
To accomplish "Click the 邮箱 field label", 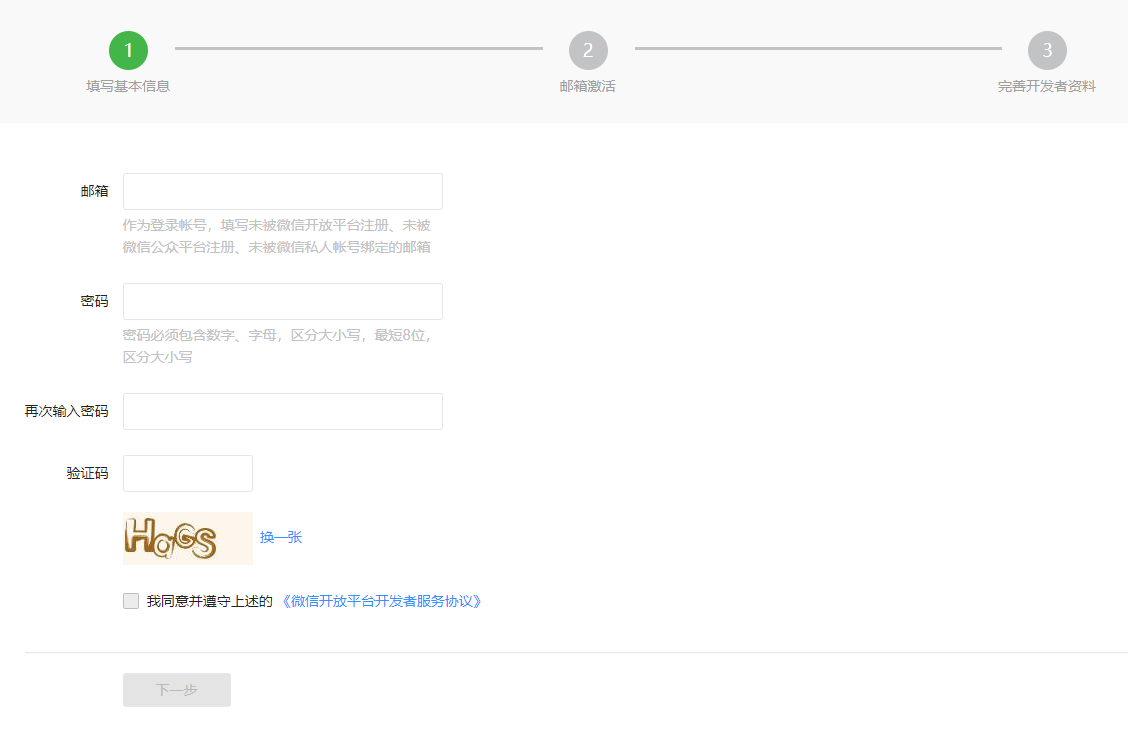I will (94, 191).
